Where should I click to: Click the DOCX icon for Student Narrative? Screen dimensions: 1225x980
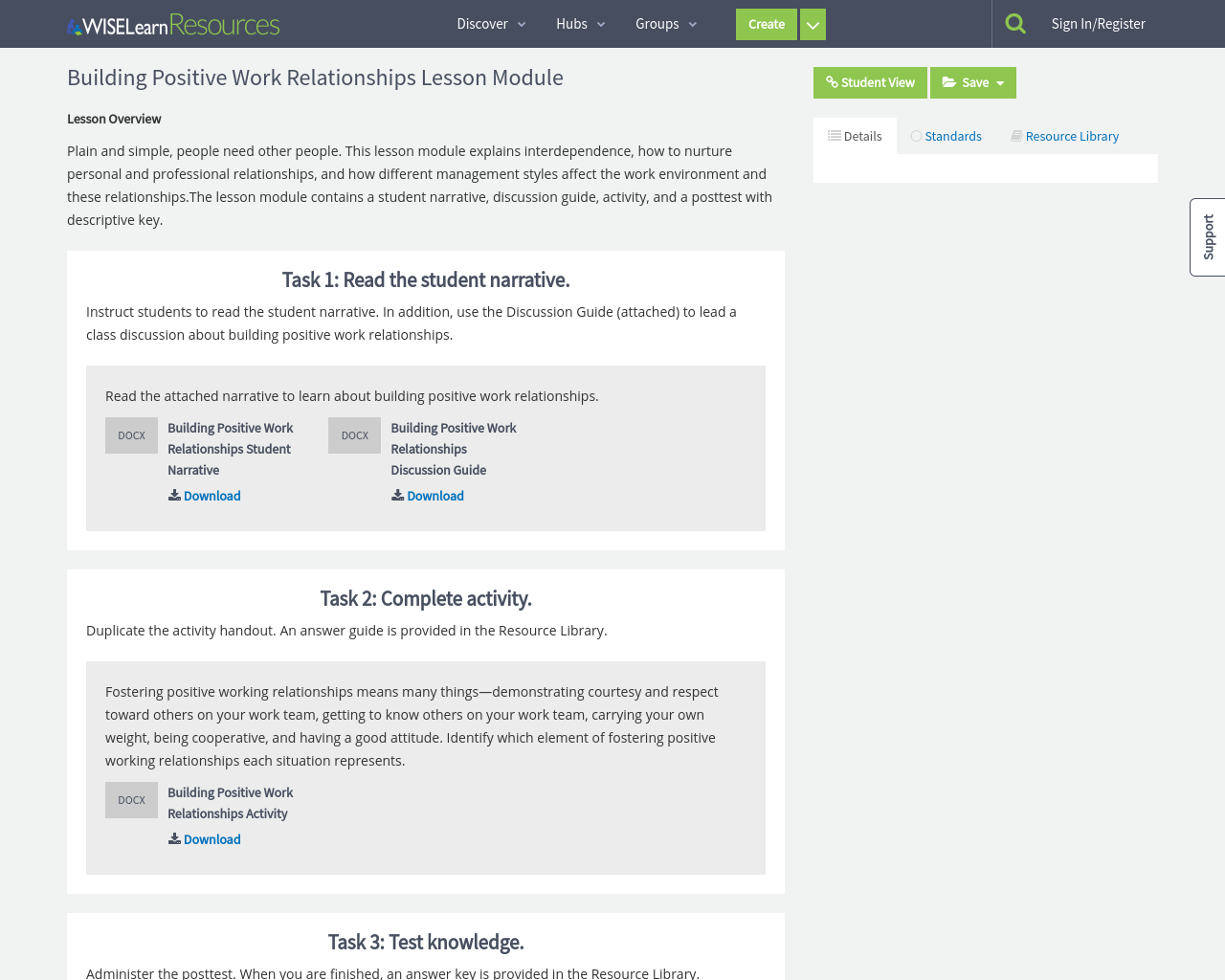(131, 434)
